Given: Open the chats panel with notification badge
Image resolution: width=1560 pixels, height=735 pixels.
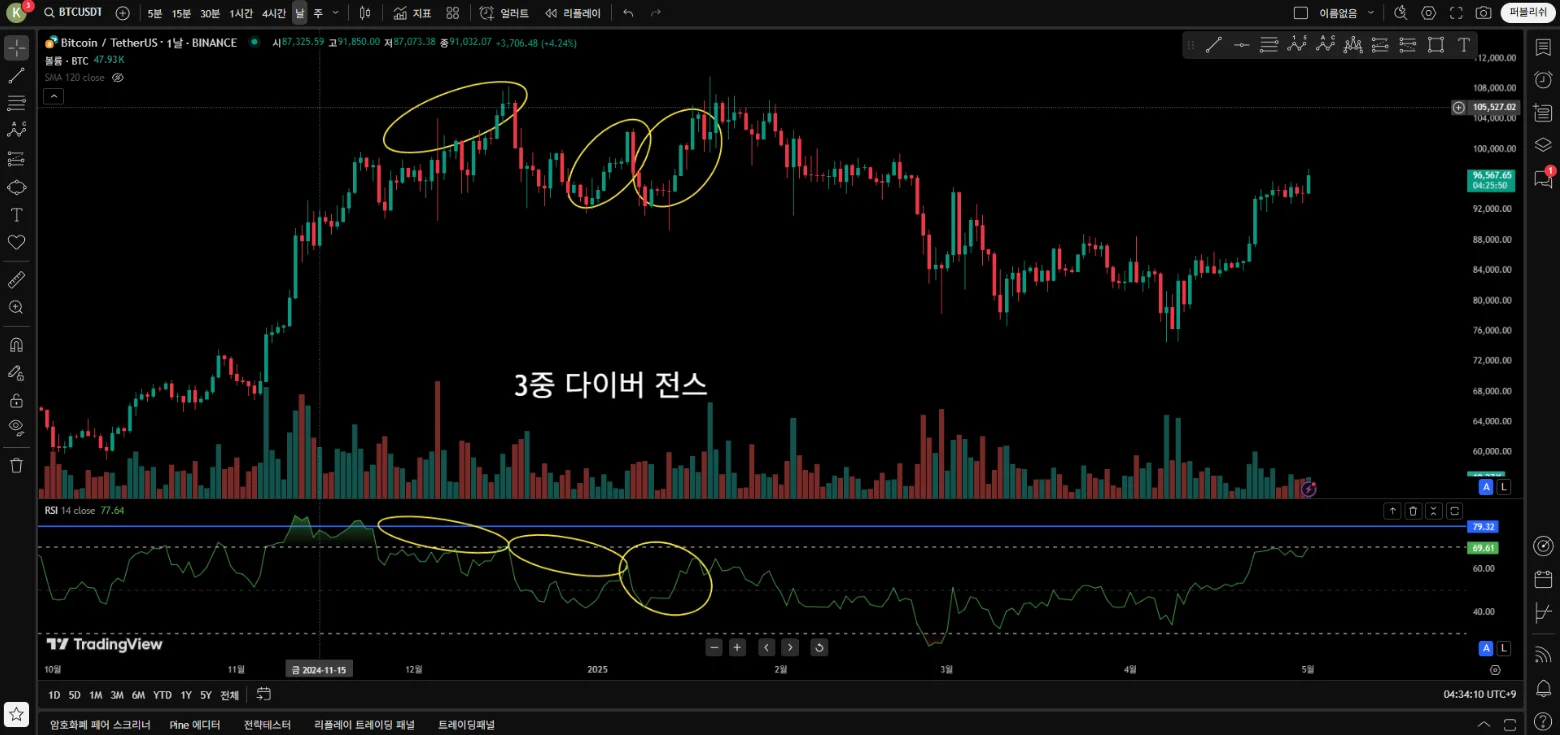Looking at the screenshot, I should 1543,179.
